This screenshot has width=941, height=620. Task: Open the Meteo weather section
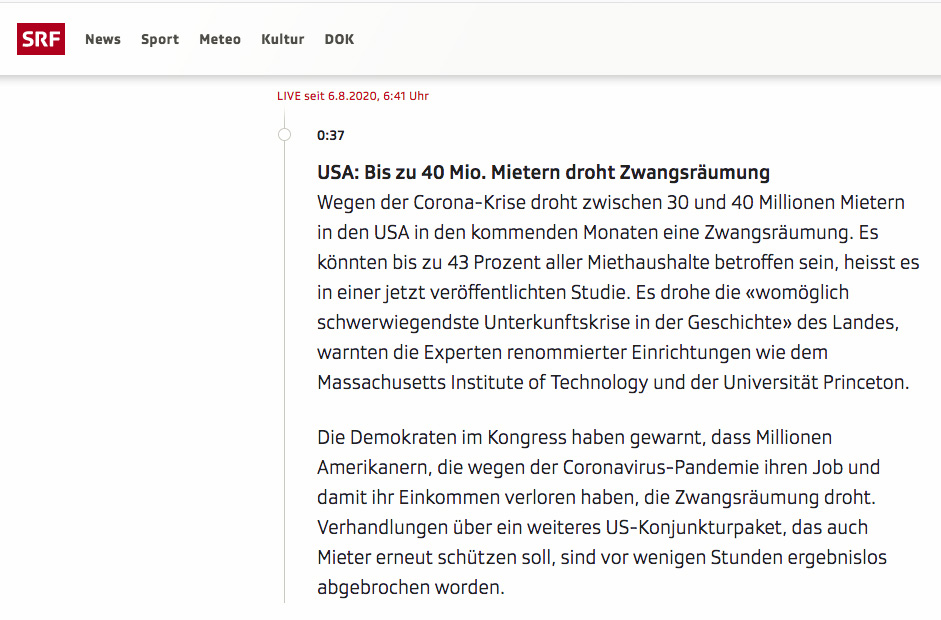tap(220, 40)
